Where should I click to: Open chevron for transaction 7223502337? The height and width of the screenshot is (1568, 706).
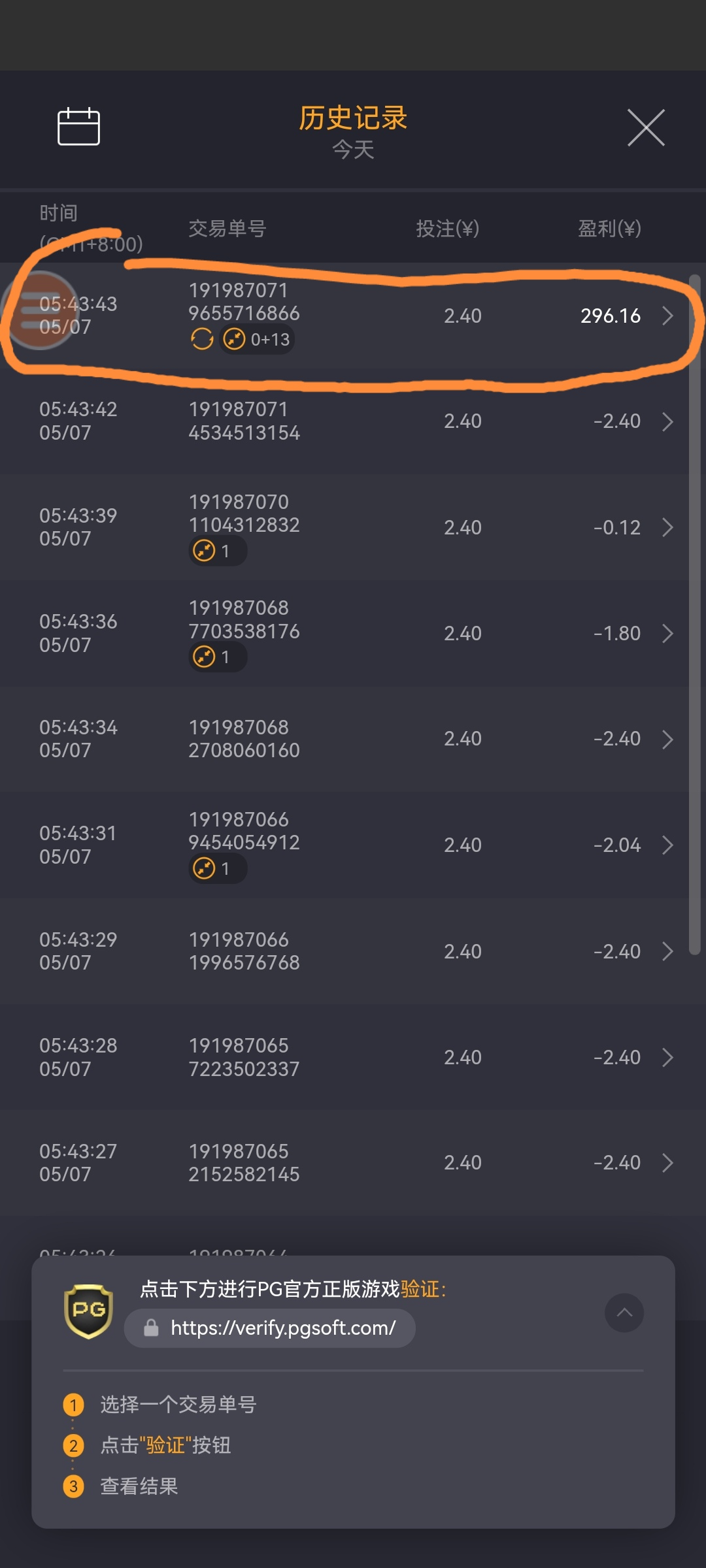667,1057
